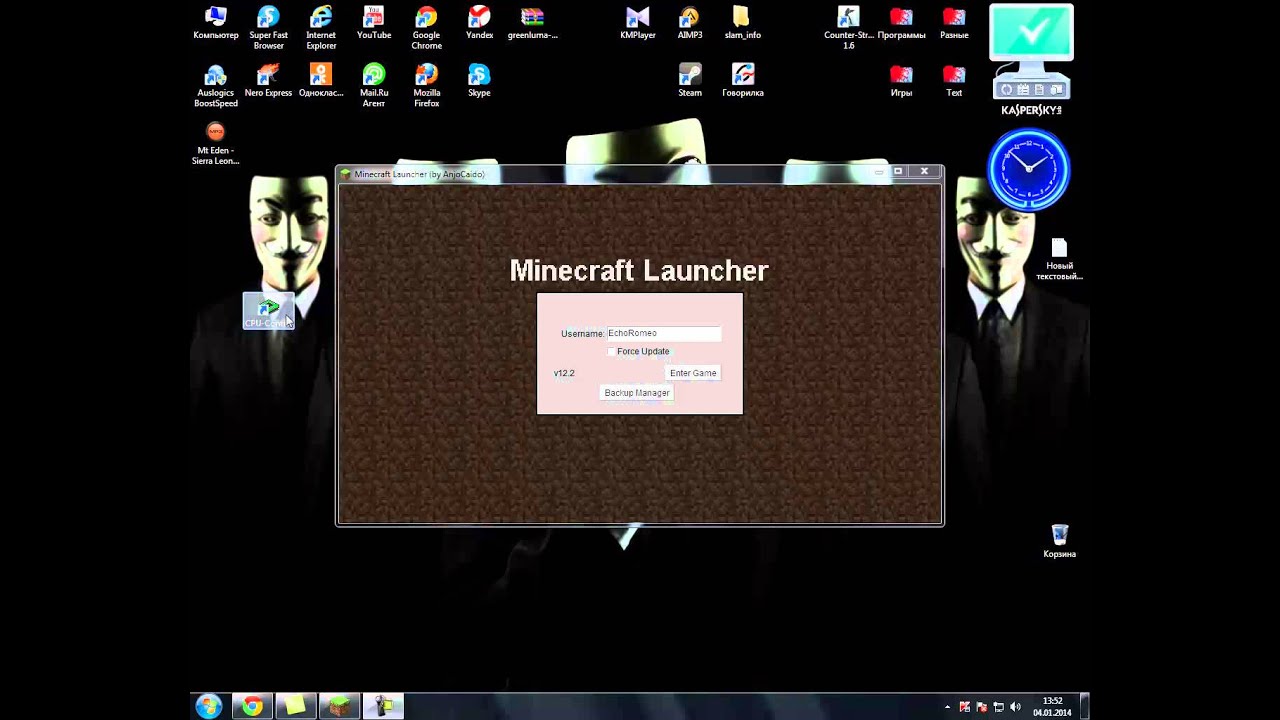Close the Minecraft Launcher window
The height and width of the screenshot is (720, 1280).
(x=924, y=172)
